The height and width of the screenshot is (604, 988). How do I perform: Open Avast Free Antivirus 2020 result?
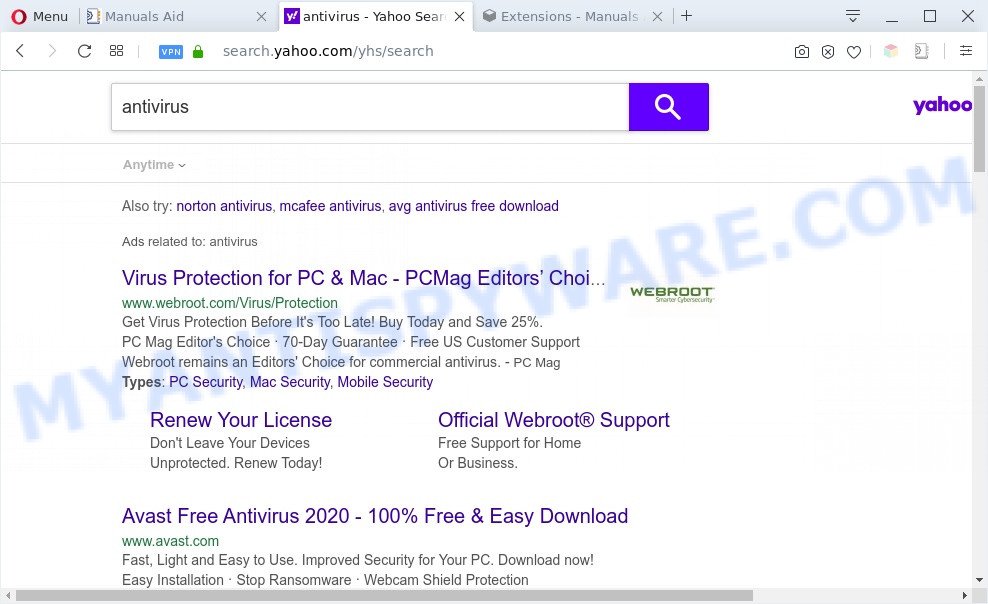375,516
